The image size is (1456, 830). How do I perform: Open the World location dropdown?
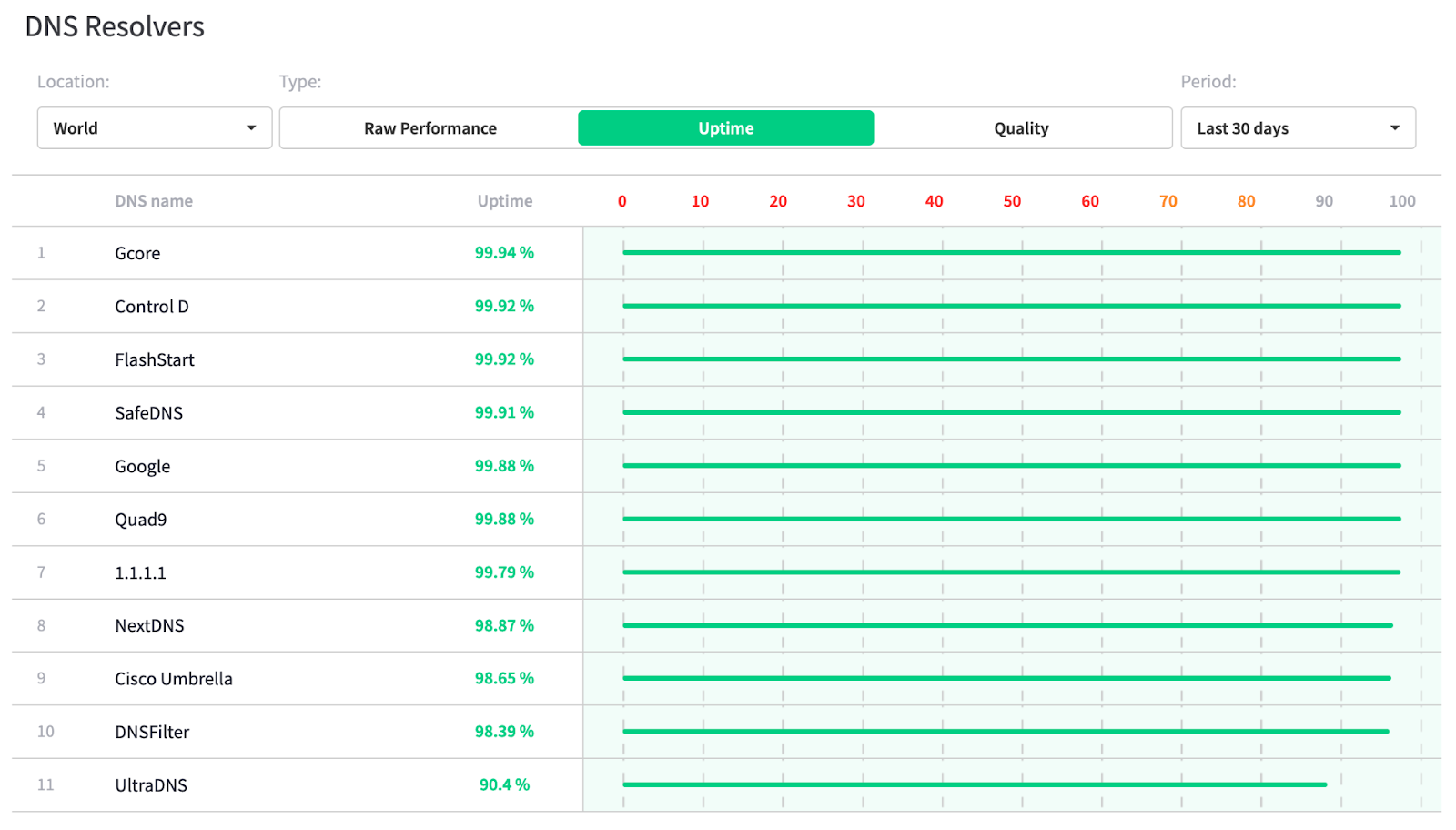[x=155, y=128]
